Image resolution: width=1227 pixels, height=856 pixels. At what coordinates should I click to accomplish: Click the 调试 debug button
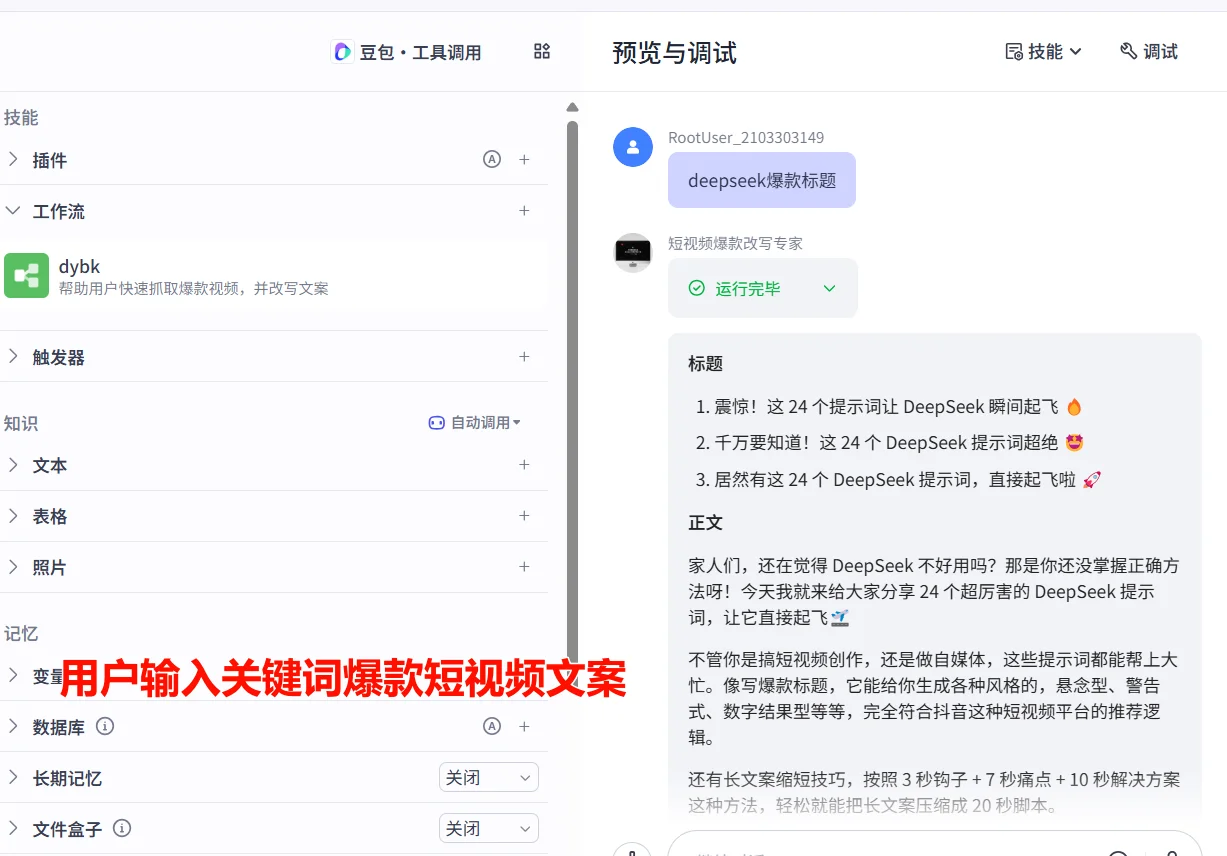[x=1149, y=51]
